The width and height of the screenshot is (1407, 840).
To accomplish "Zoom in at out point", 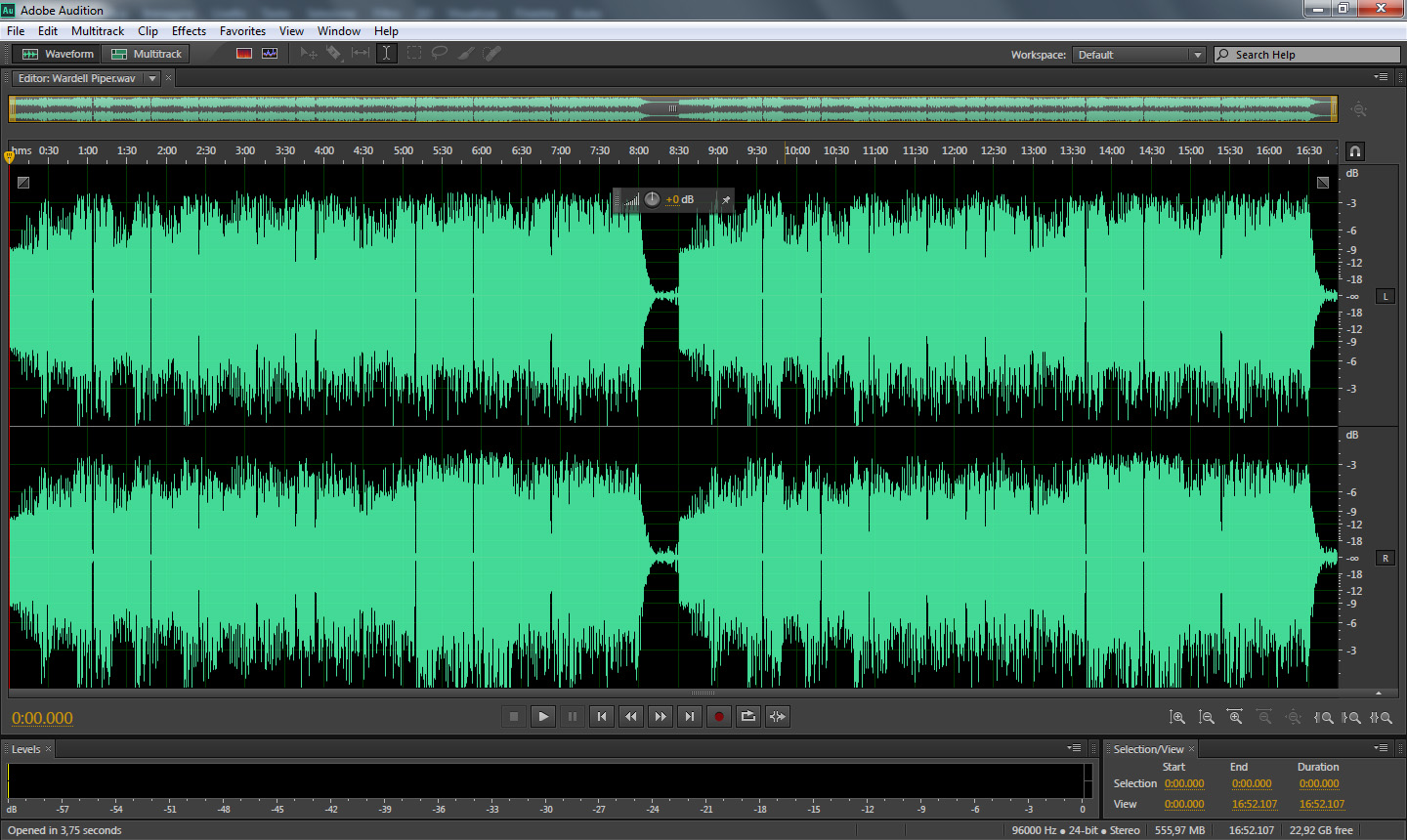I will click(x=1352, y=717).
